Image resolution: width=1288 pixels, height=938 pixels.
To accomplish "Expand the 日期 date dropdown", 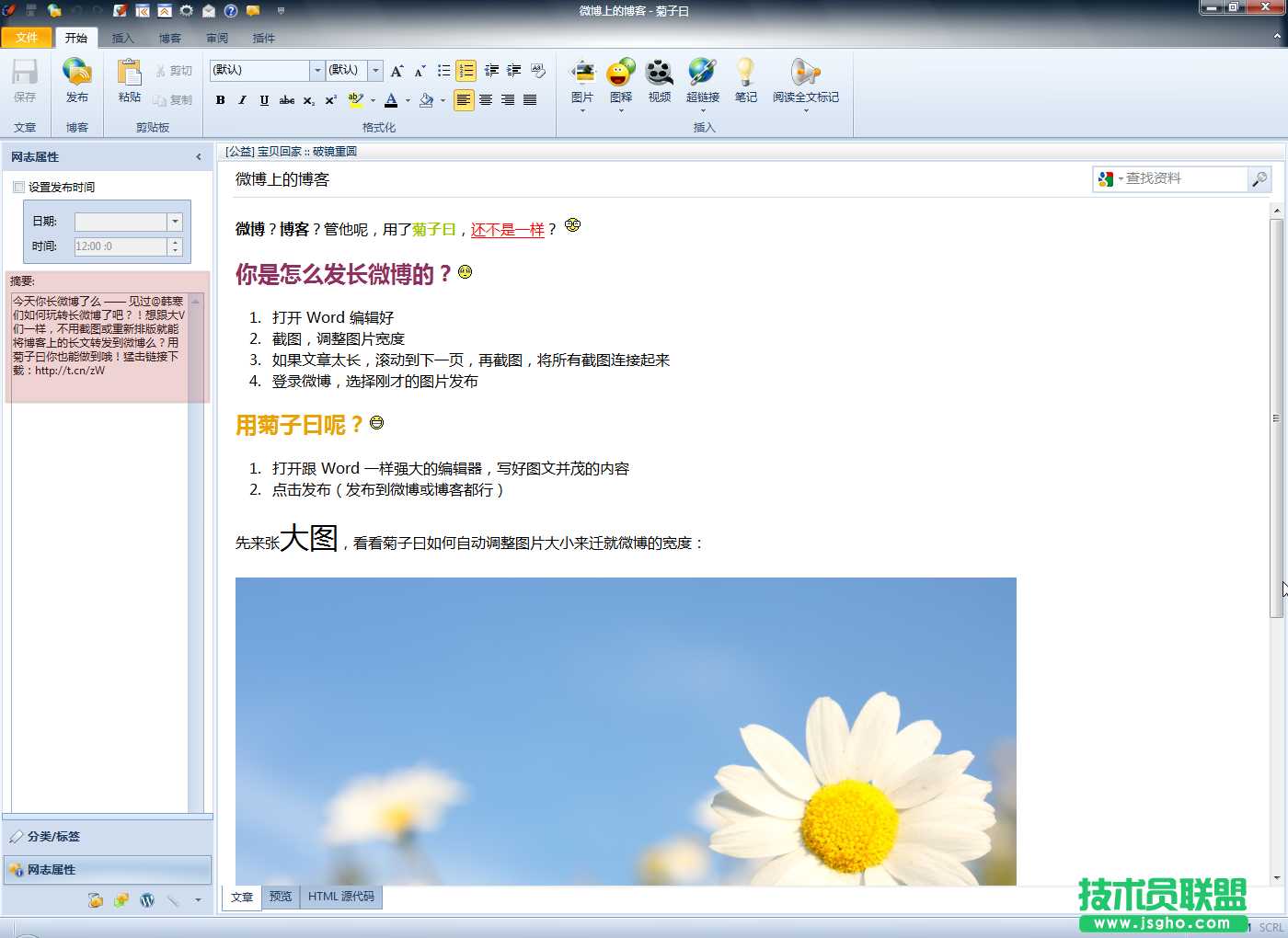I will point(175,222).
